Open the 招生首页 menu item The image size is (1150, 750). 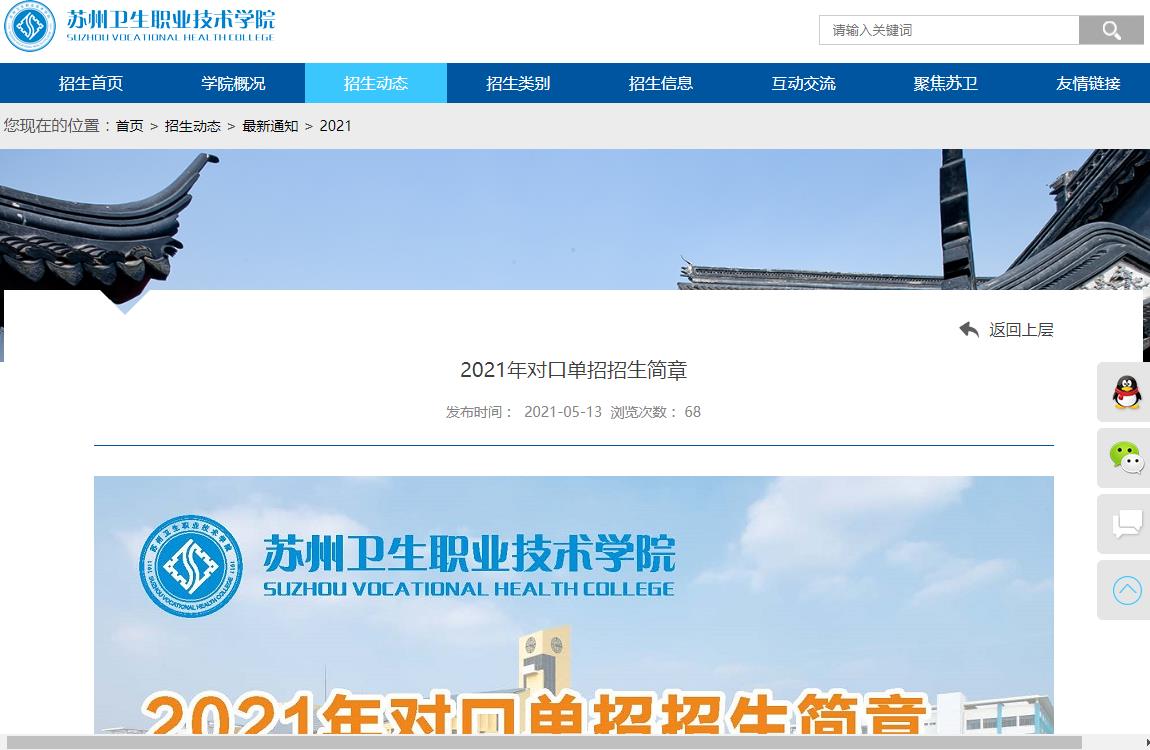[x=91, y=83]
